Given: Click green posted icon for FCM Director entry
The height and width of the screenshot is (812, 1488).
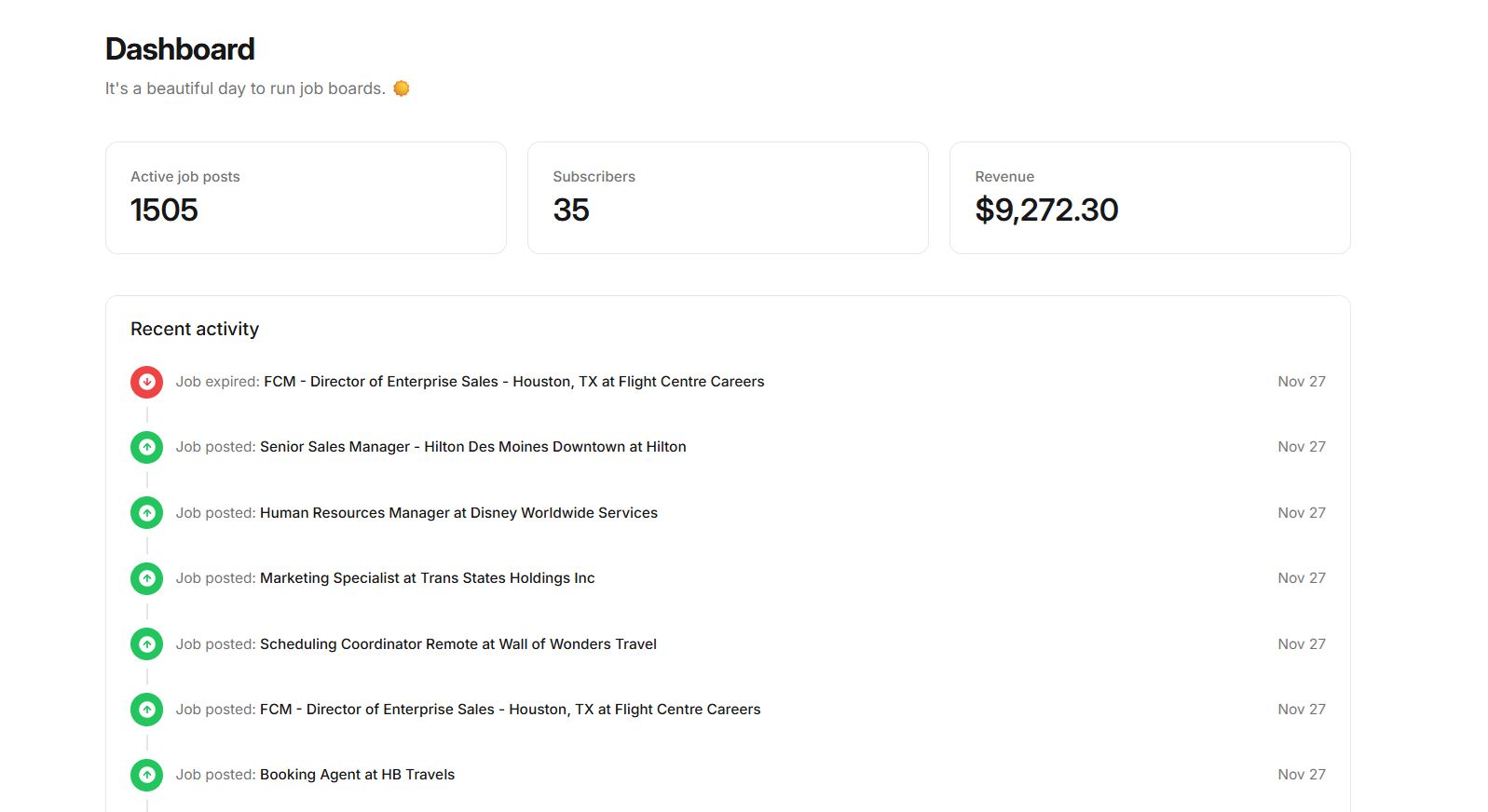Looking at the screenshot, I should click(x=146, y=710).
